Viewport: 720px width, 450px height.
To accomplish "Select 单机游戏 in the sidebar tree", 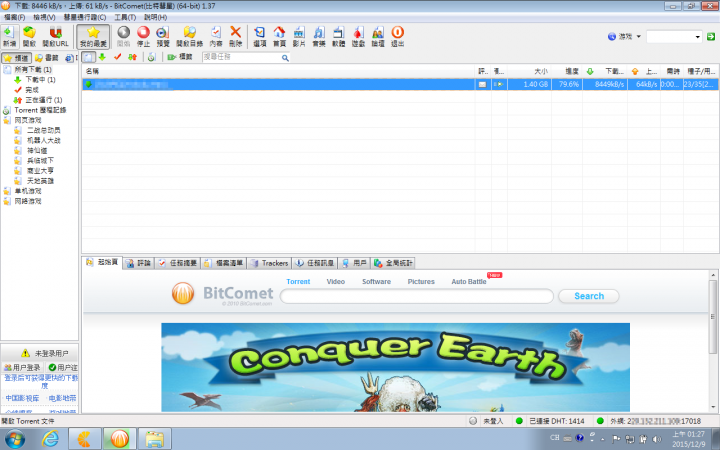I will coord(28,191).
